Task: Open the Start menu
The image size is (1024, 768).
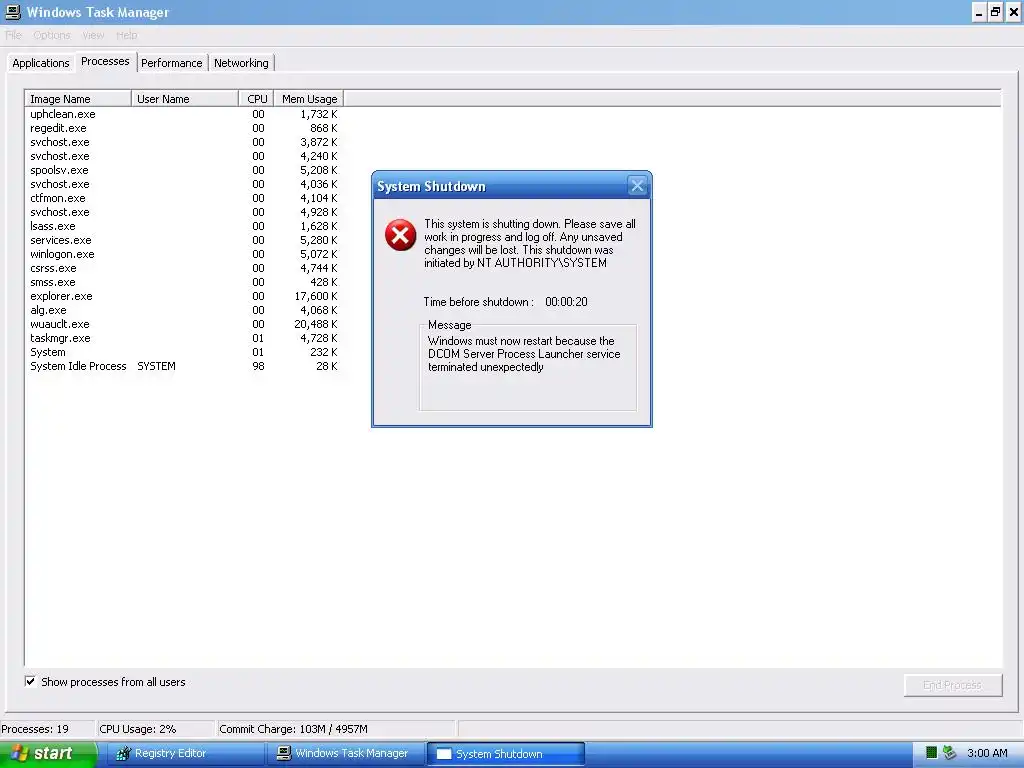Action: click(48, 754)
